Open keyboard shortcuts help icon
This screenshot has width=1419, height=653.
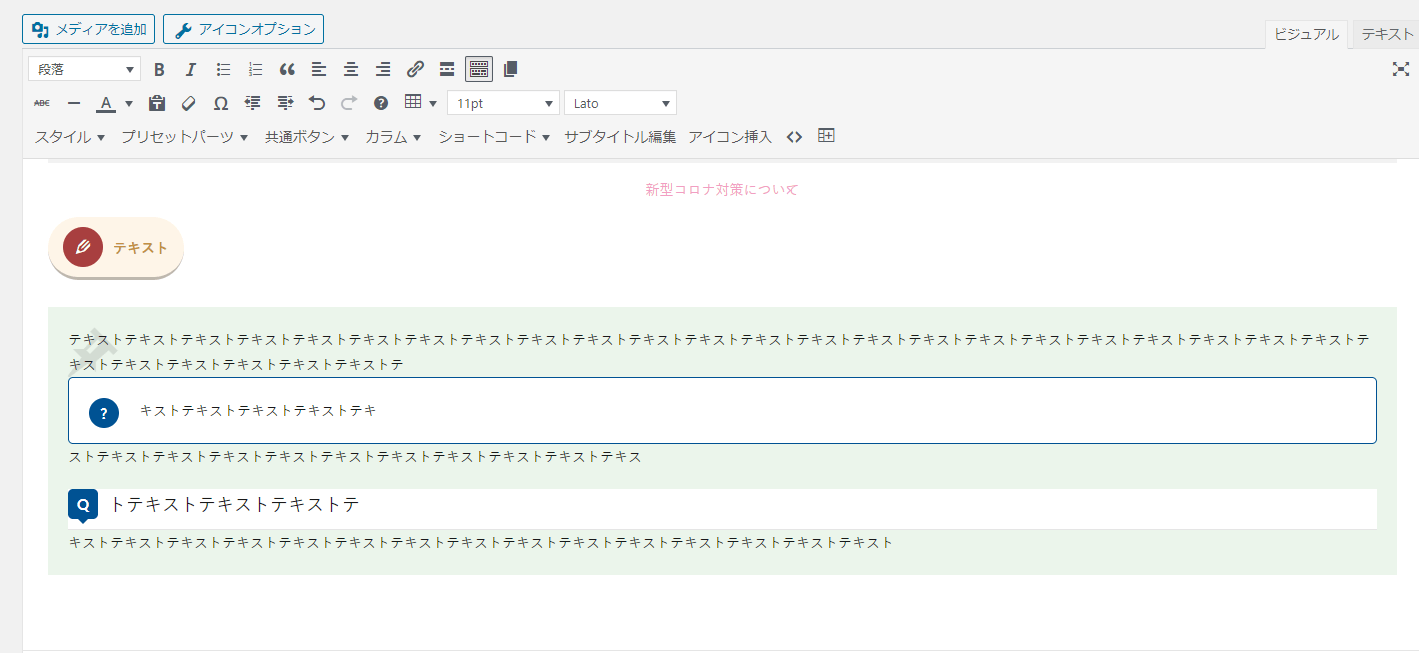[381, 103]
